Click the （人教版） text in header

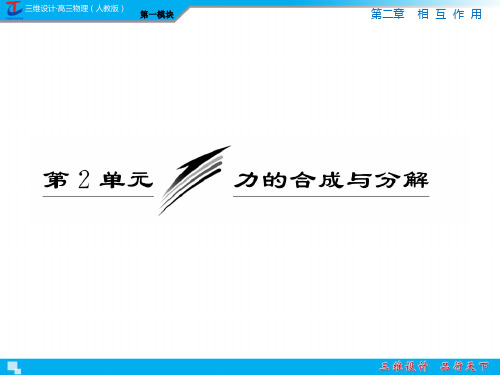click(x=107, y=8)
